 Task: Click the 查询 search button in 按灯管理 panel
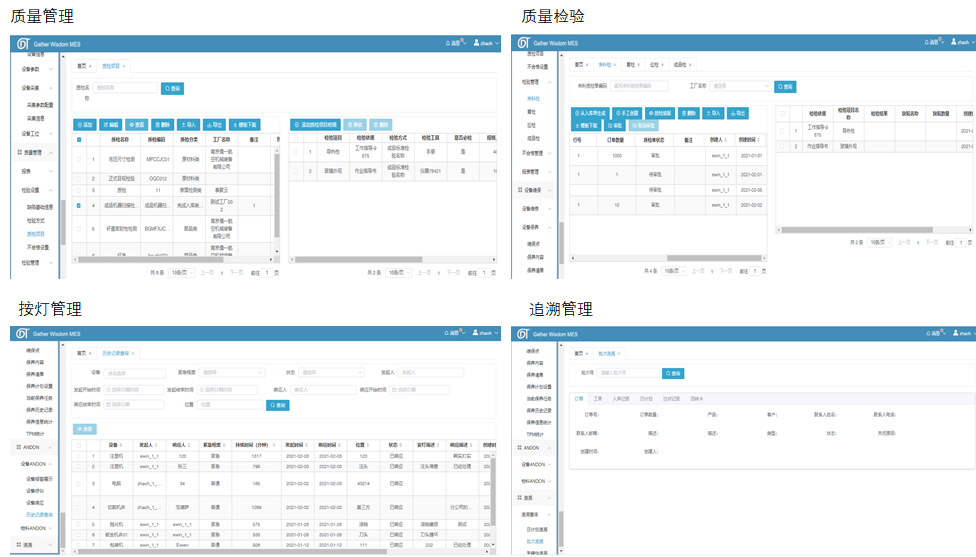click(277, 405)
